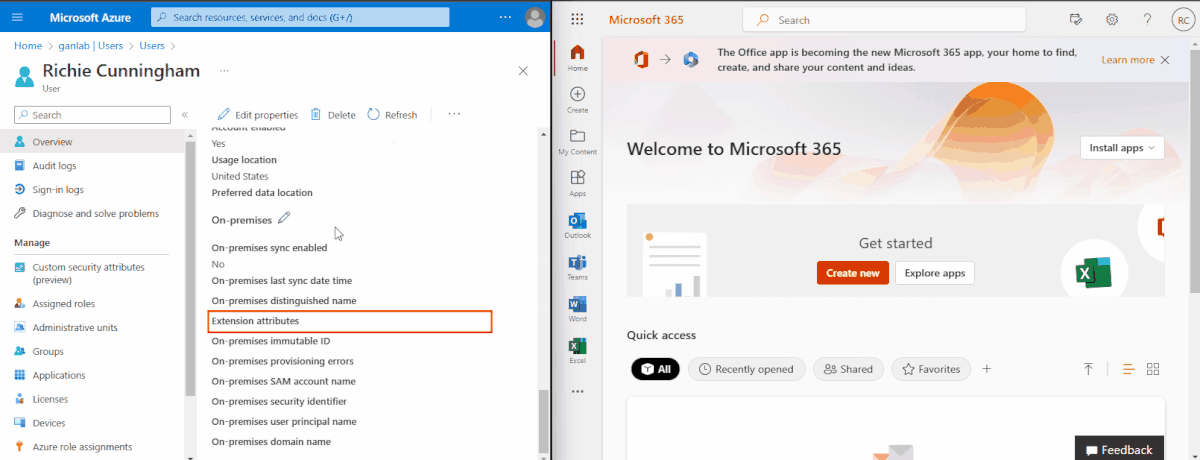Open Microsoft 365 settings gear
The height and width of the screenshot is (460, 1200).
click(x=1111, y=20)
